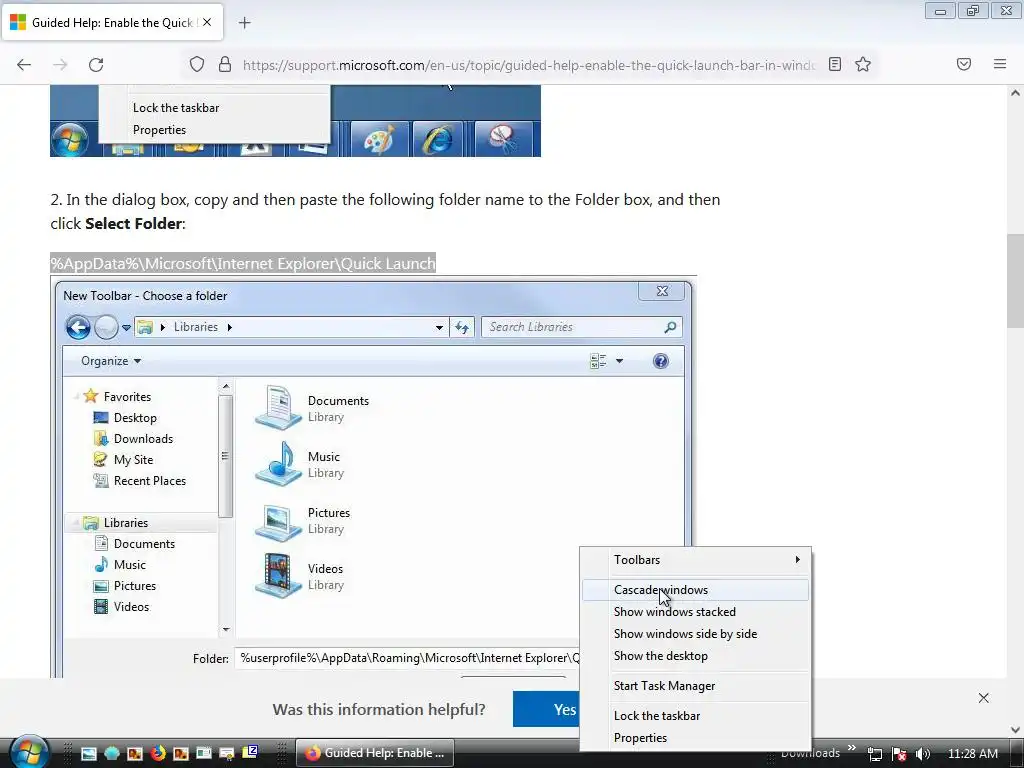Click the highlighted %AppData% Quick Launch path
The height and width of the screenshot is (768, 1024).
point(243,263)
